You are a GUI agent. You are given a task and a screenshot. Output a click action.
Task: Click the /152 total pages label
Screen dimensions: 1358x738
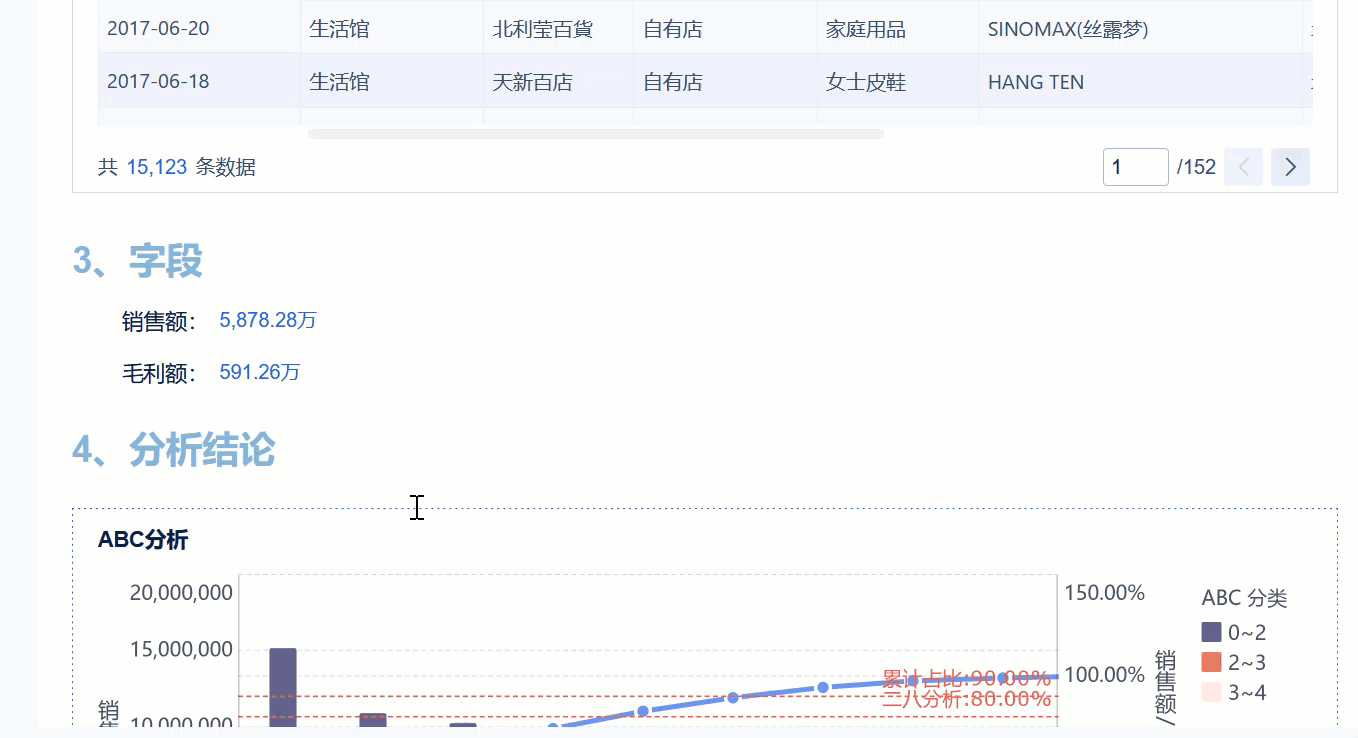coord(1196,167)
